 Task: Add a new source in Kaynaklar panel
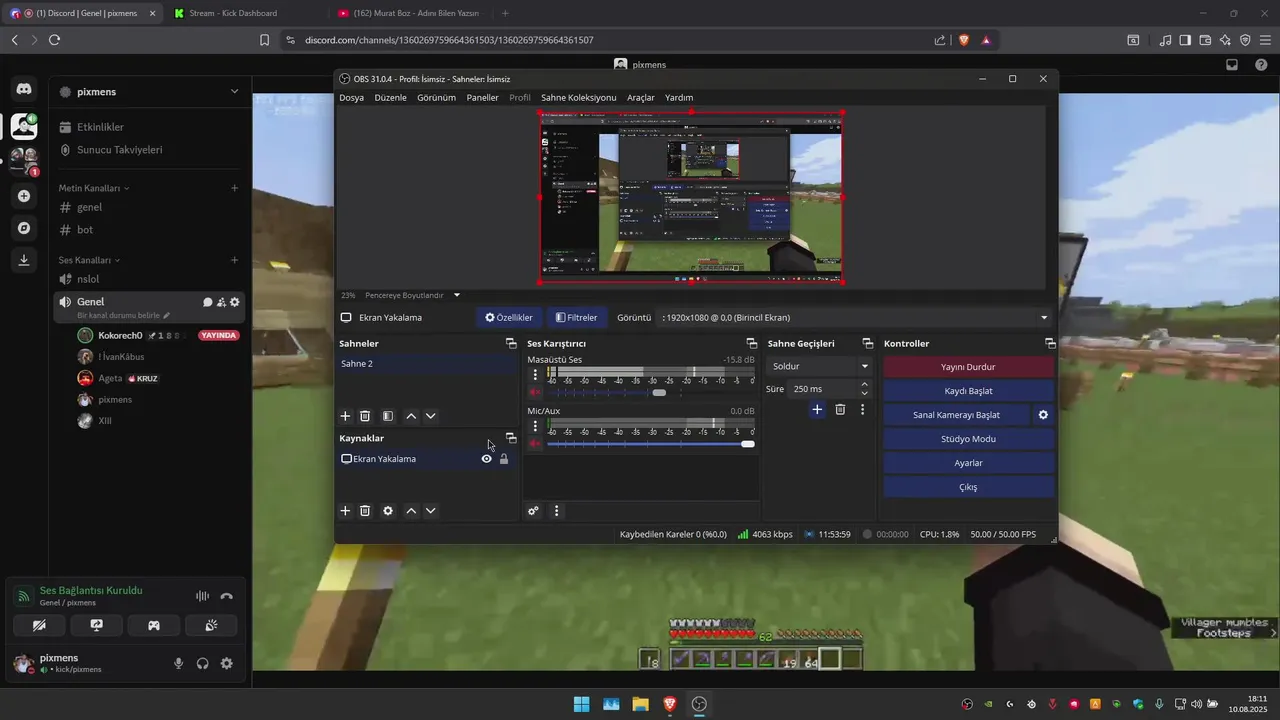pos(345,511)
